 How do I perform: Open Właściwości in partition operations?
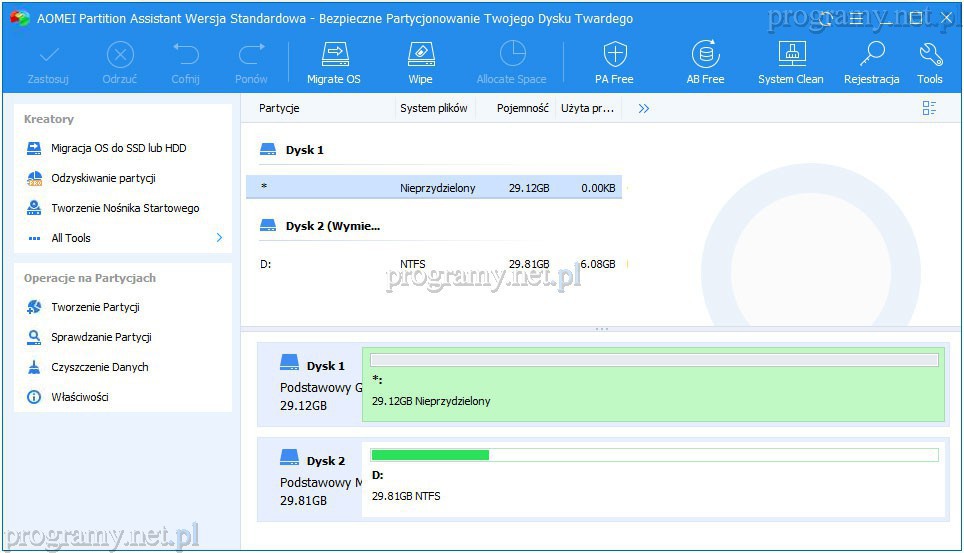click(x=80, y=397)
